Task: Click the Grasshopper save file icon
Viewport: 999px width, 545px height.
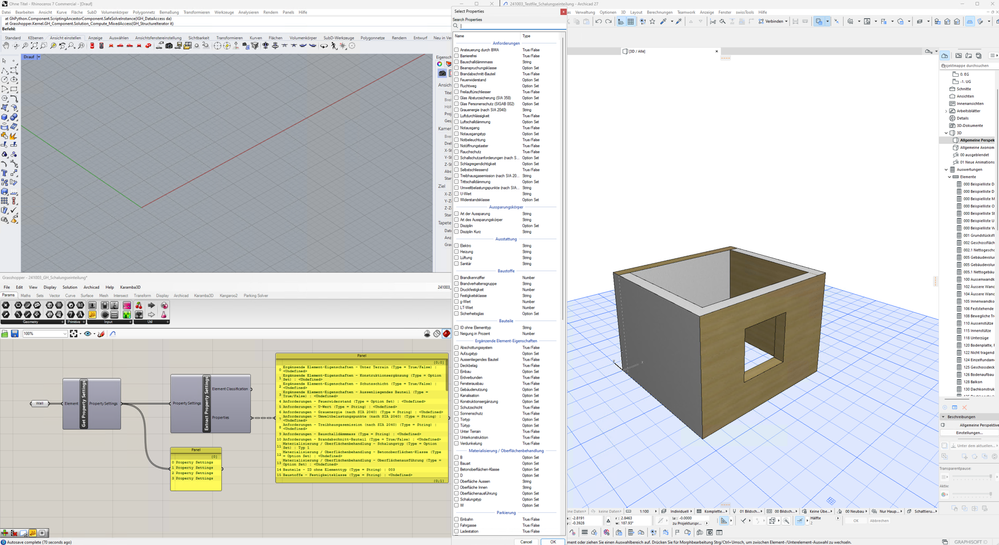Action: [x=14, y=334]
